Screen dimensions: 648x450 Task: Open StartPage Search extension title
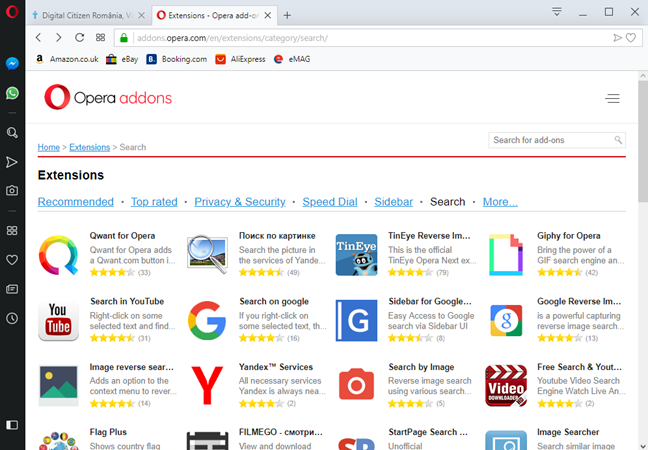(428, 432)
